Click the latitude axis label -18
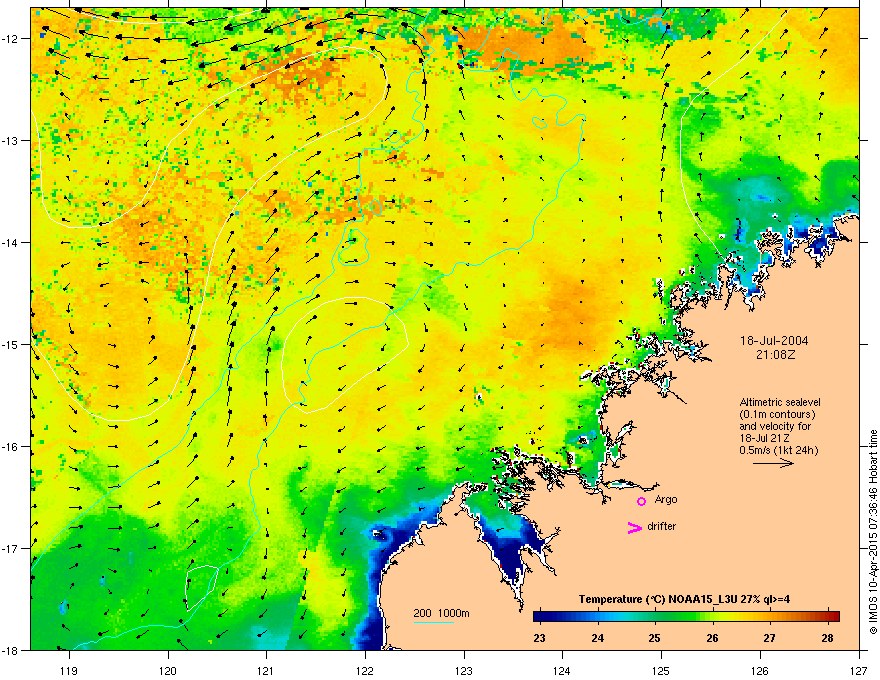 [11, 650]
